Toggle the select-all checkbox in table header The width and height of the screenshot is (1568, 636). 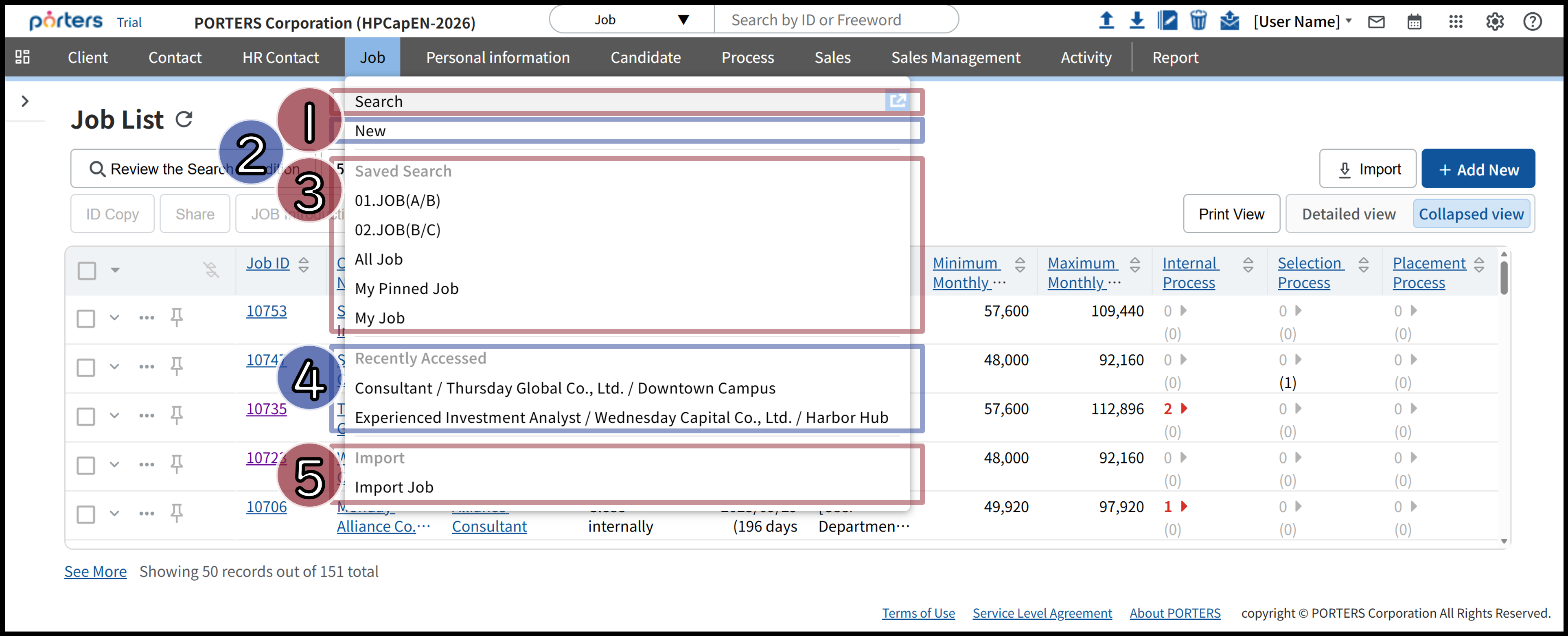87,270
